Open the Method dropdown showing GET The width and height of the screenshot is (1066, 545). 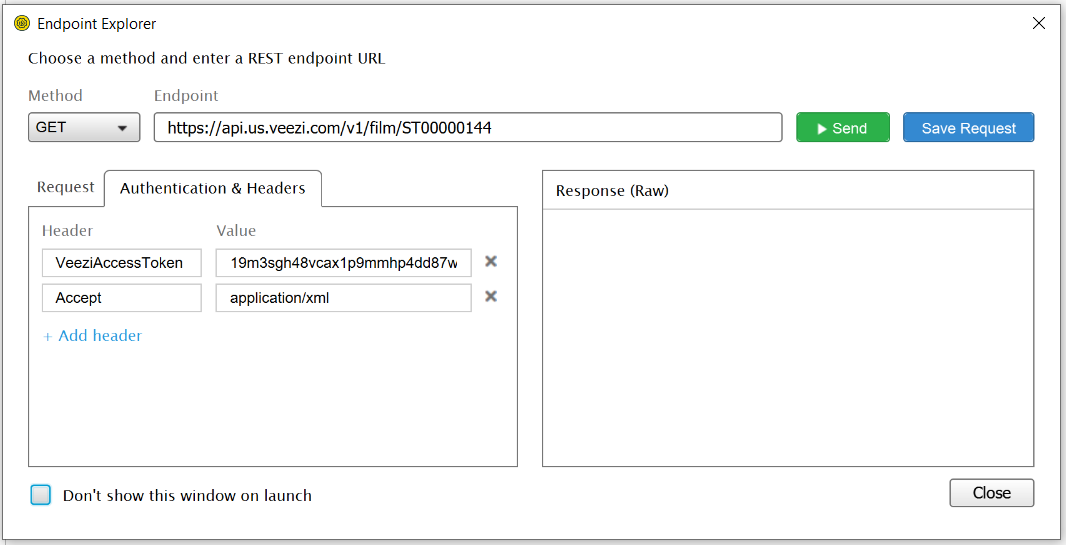pyautogui.click(x=84, y=127)
